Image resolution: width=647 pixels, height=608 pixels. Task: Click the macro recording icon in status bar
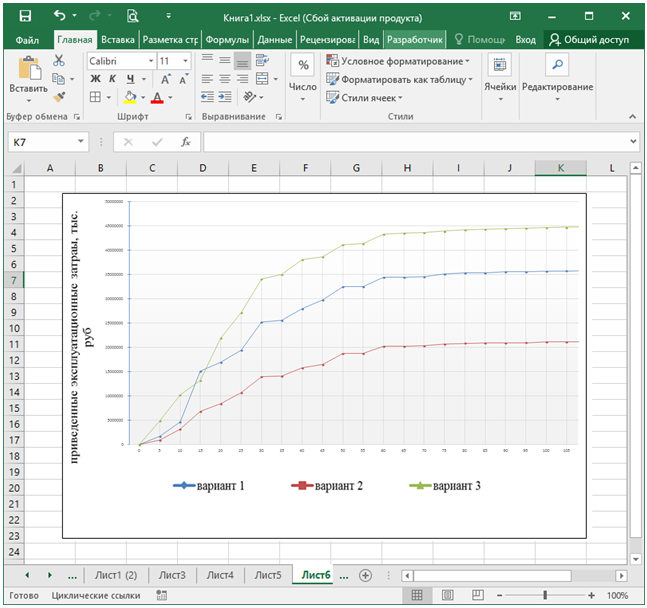pyautogui.click(x=162, y=595)
